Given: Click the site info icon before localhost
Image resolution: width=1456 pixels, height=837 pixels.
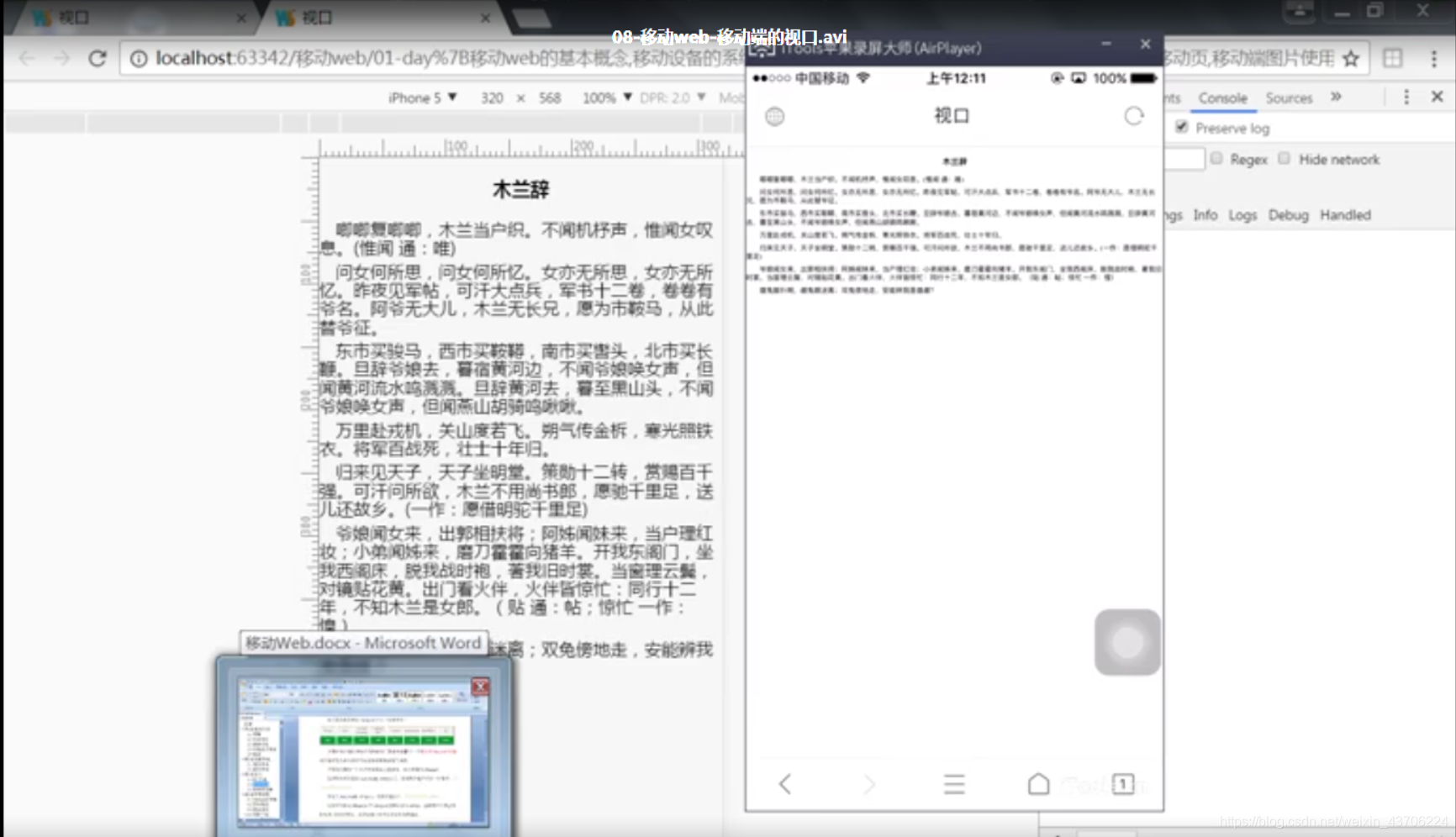Looking at the screenshot, I should (x=139, y=58).
